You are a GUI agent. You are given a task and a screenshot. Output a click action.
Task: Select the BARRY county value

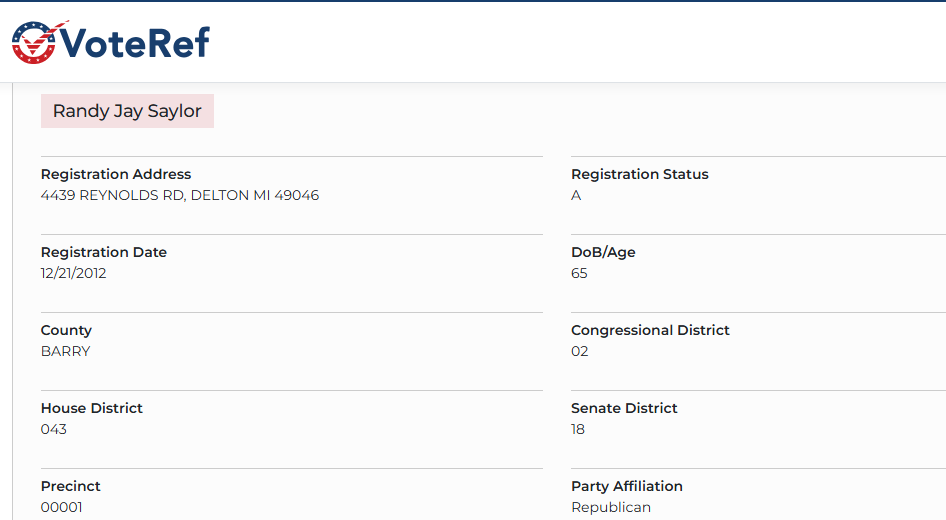click(x=66, y=351)
